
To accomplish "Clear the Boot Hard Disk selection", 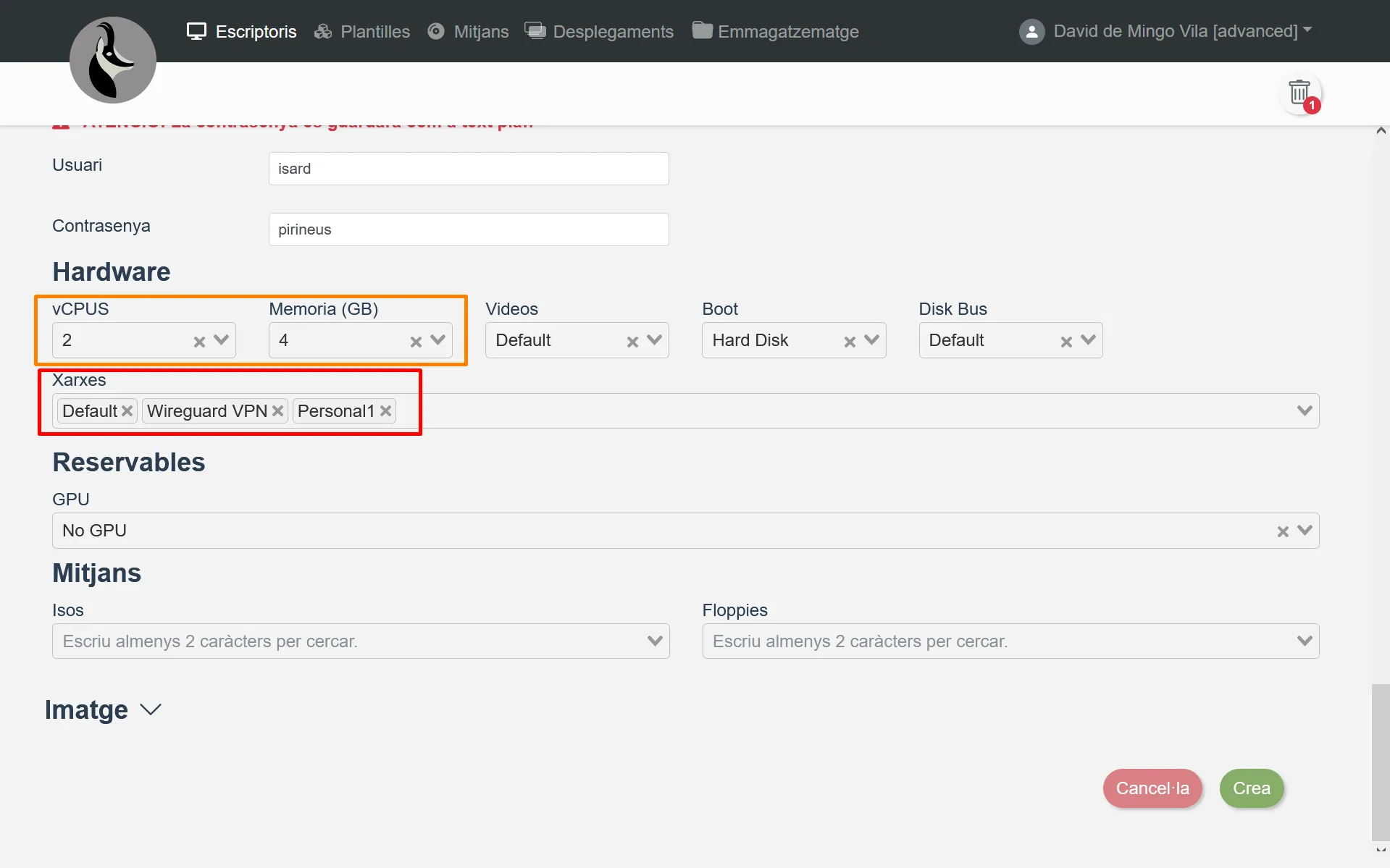I will (x=850, y=342).
